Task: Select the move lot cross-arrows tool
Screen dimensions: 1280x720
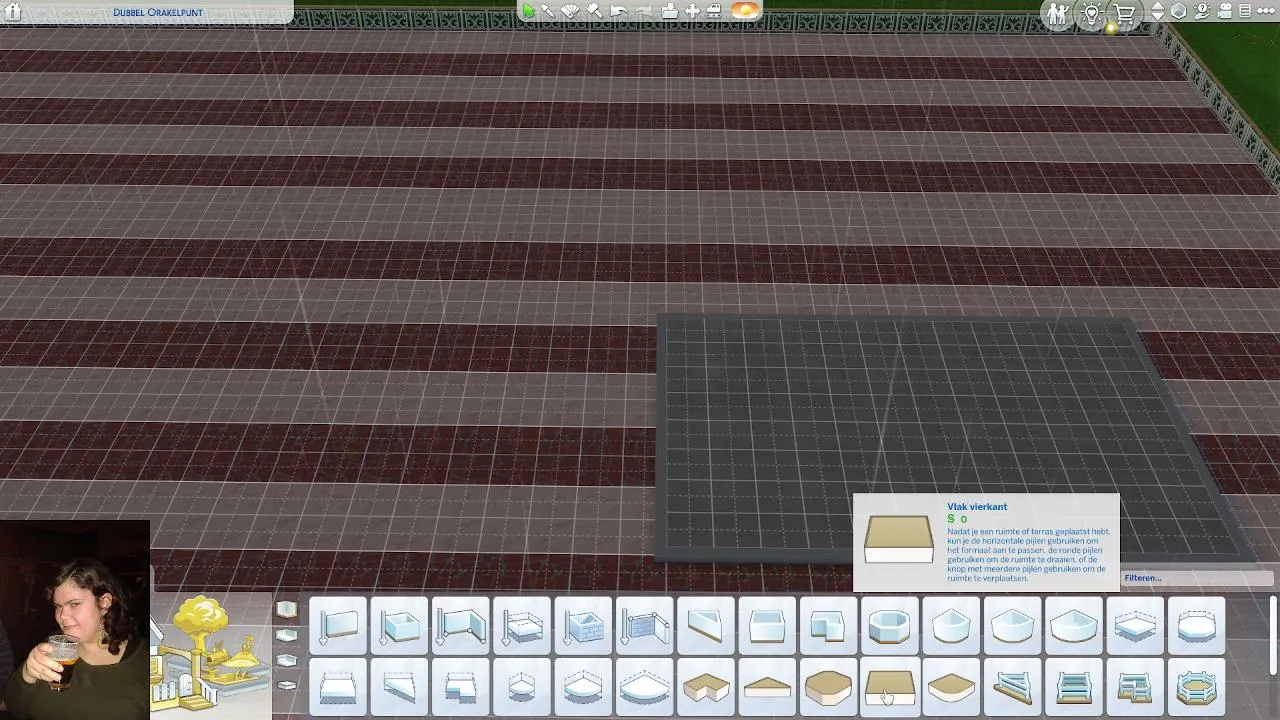Action: coord(692,11)
